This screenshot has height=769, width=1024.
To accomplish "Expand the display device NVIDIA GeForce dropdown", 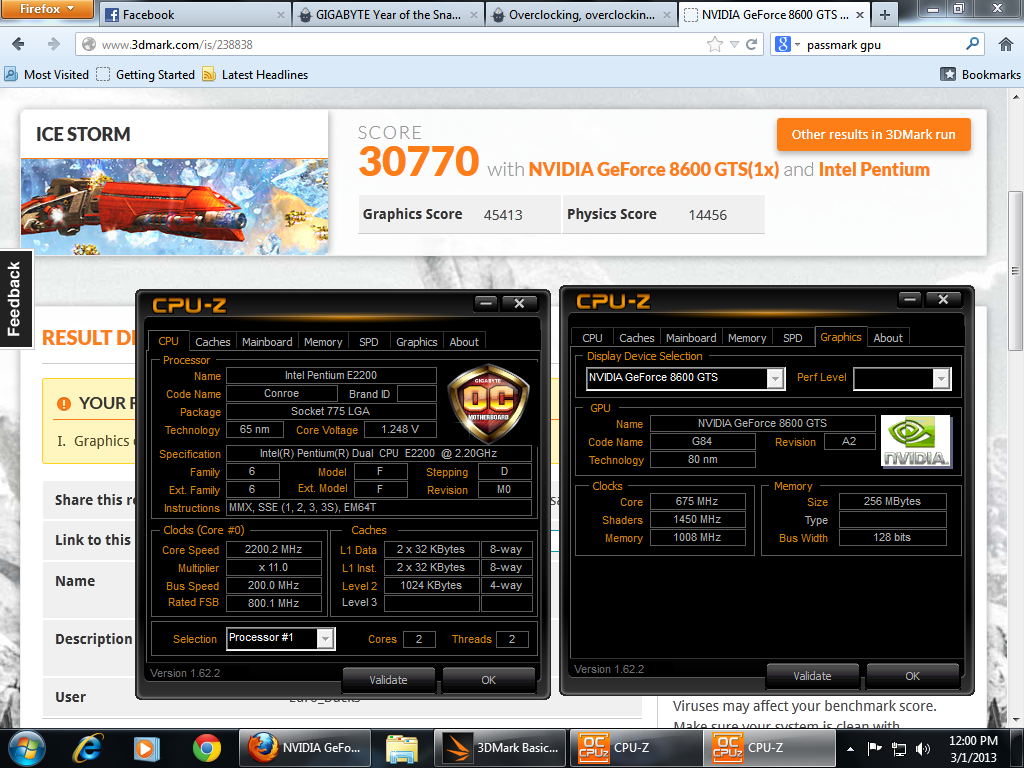I will click(x=775, y=378).
